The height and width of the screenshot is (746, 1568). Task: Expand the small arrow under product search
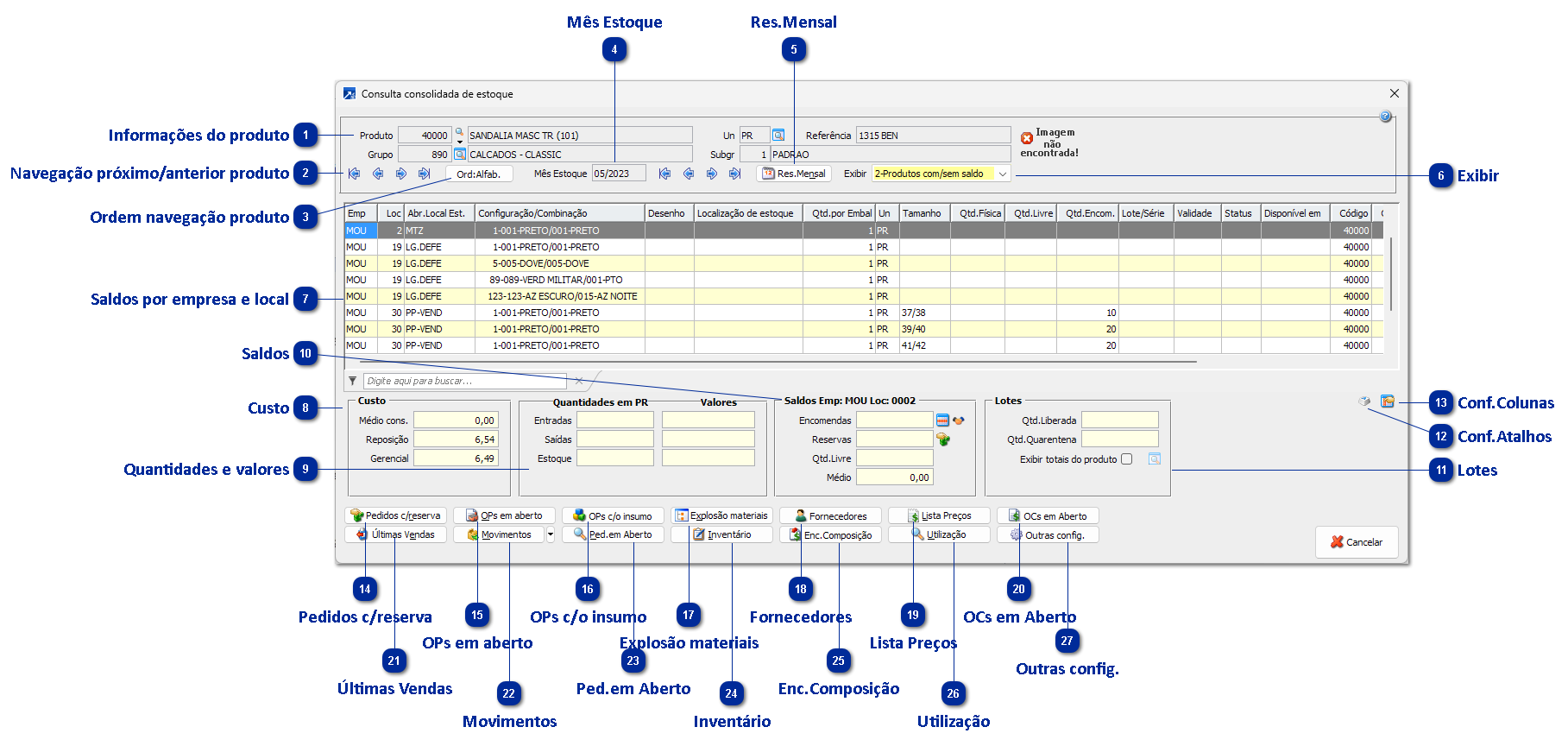pyautogui.click(x=459, y=142)
